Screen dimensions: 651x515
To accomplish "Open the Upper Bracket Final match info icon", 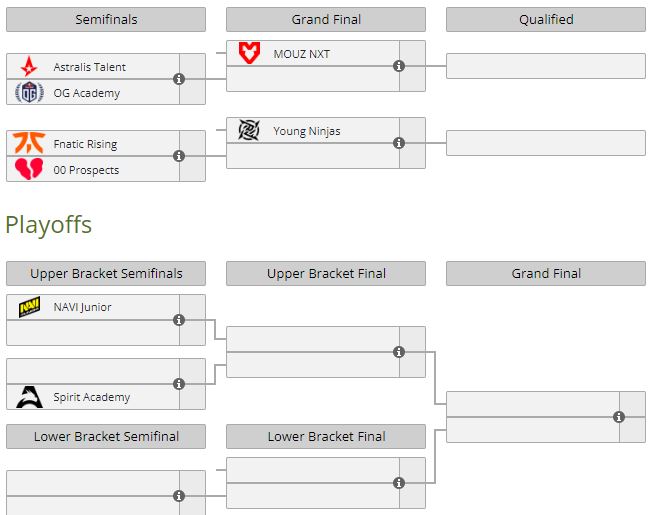I will [x=399, y=352].
